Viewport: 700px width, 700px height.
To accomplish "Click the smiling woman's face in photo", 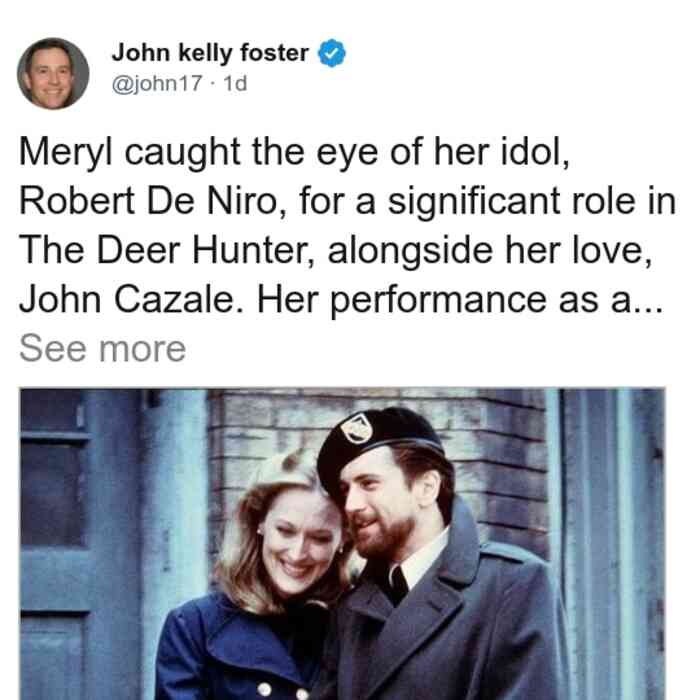I will 298,542.
